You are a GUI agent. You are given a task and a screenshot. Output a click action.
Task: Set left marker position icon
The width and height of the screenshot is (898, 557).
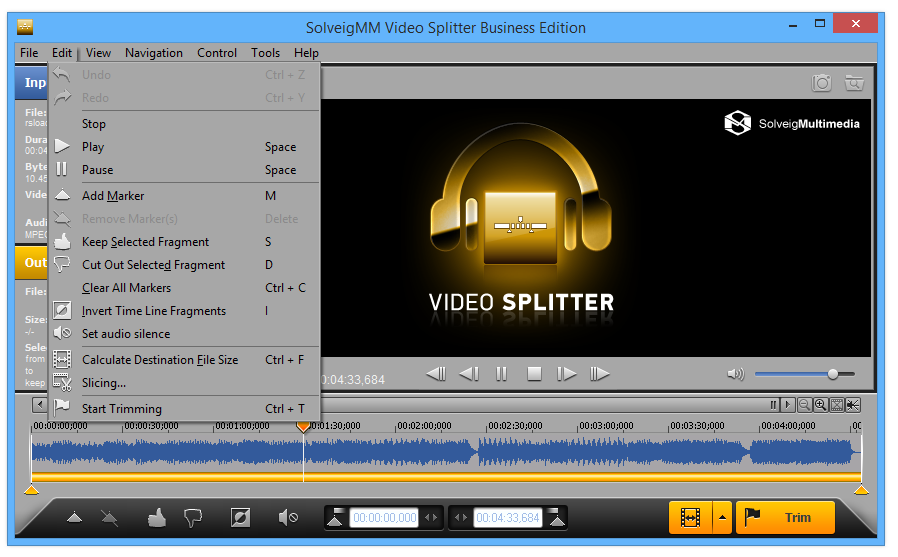click(x=335, y=518)
